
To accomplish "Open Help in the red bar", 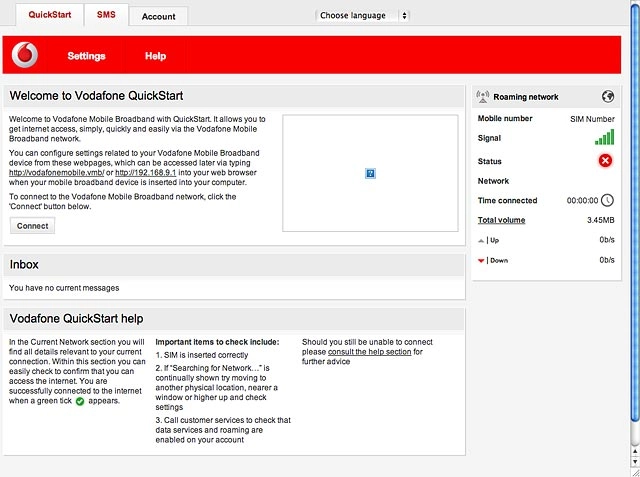I will click(156, 56).
